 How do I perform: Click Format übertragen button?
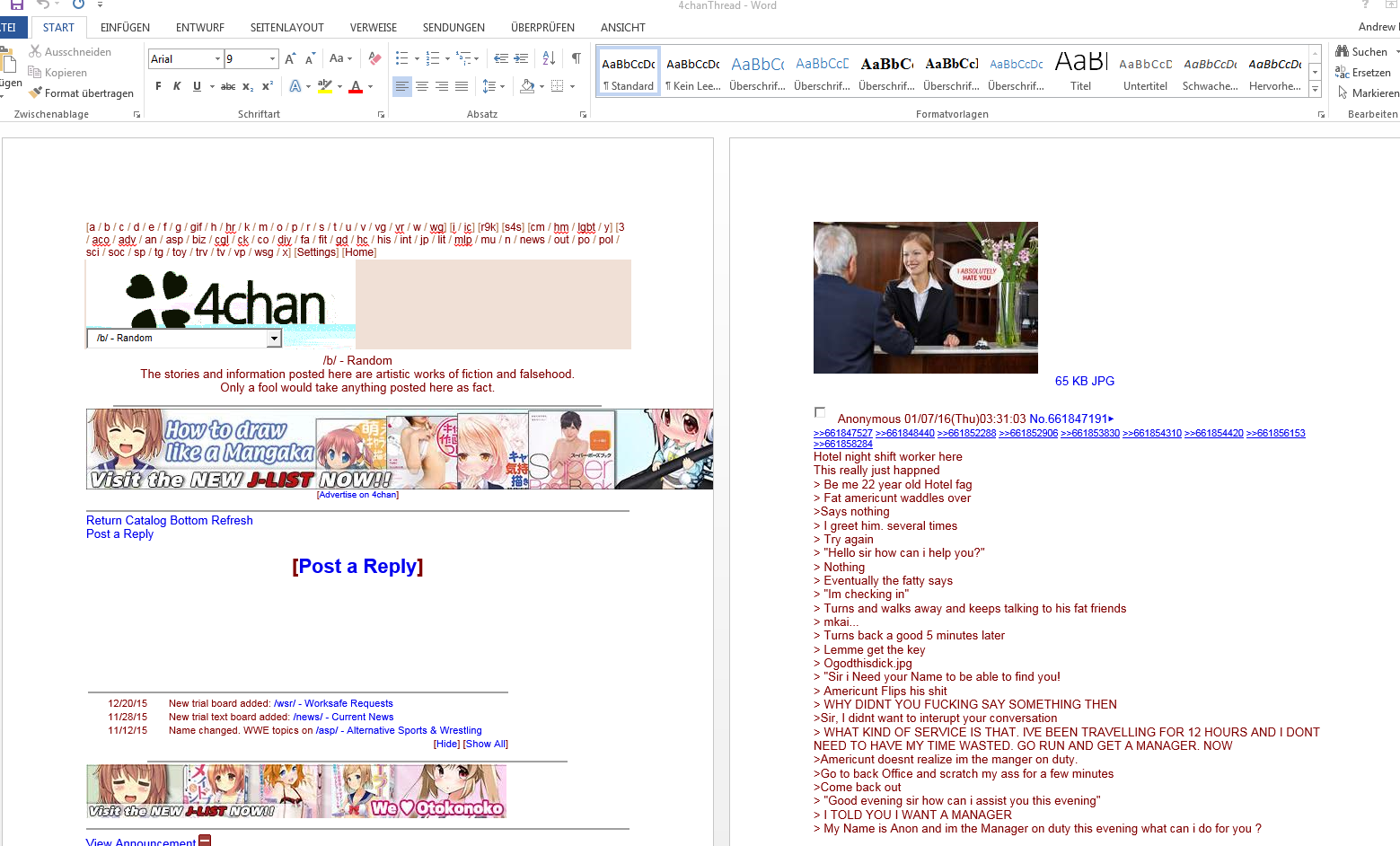(x=81, y=93)
